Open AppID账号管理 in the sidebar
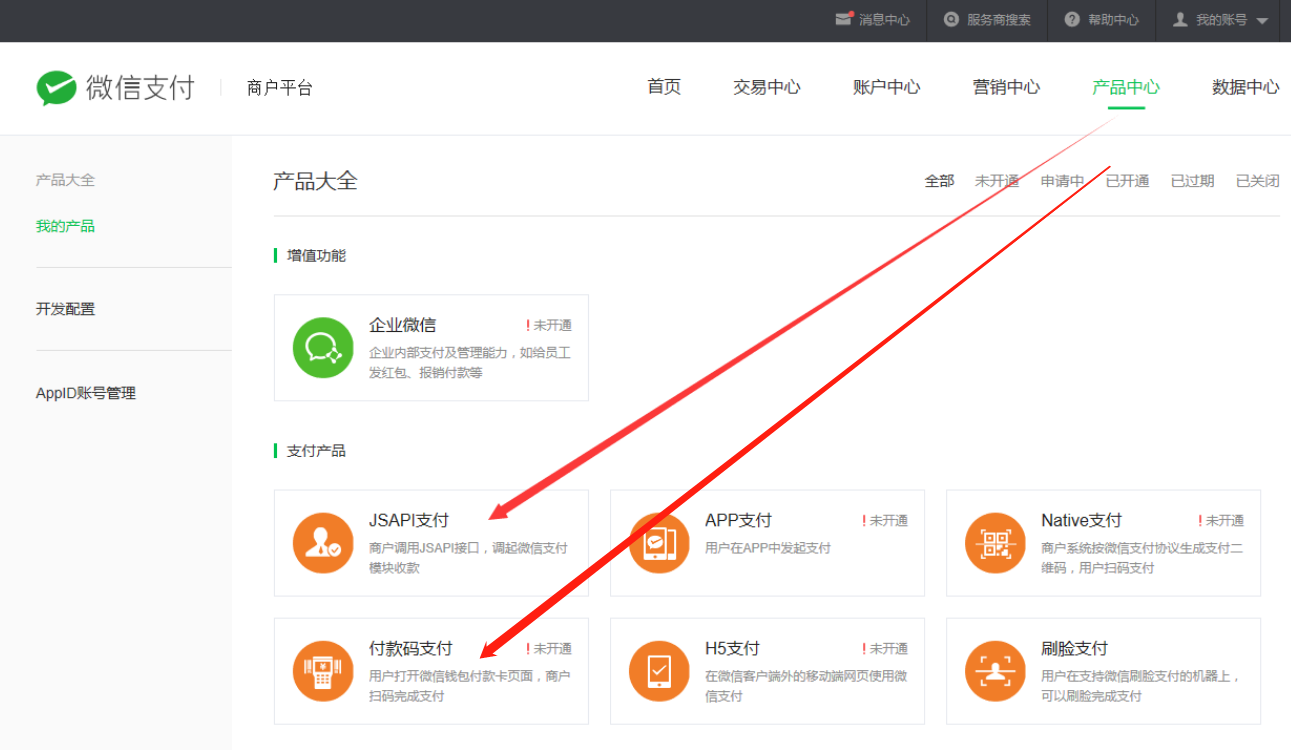Viewport: 1291px width, 750px height. pyautogui.click(x=86, y=393)
